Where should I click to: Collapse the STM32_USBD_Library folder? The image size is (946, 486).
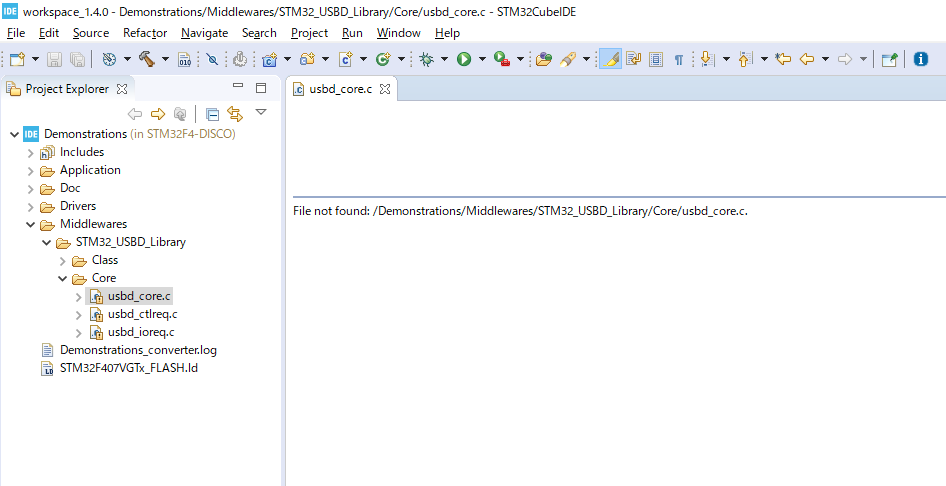pyautogui.click(x=46, y=242)
